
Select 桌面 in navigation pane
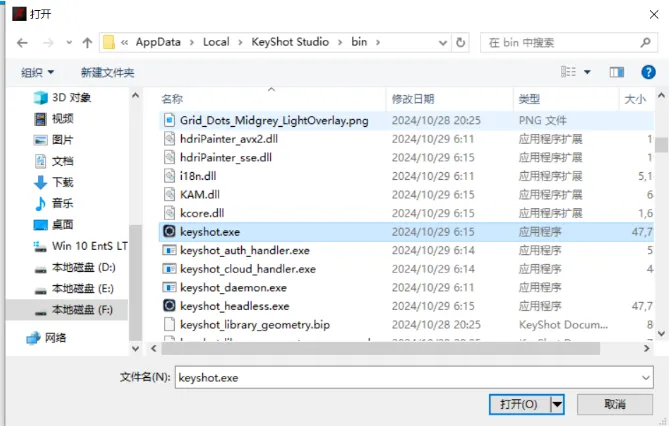[54, 225]
